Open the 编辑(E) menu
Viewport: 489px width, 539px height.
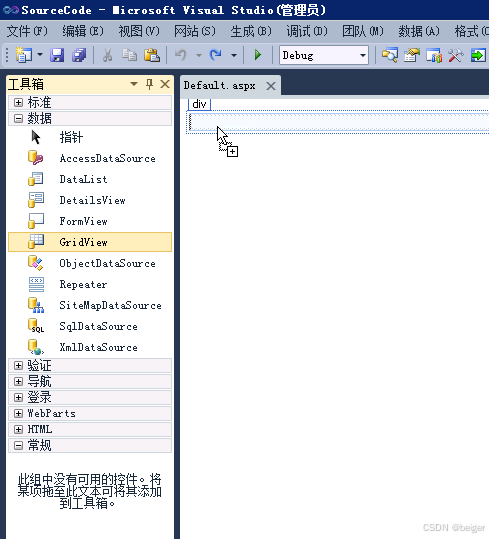point(83,31)
